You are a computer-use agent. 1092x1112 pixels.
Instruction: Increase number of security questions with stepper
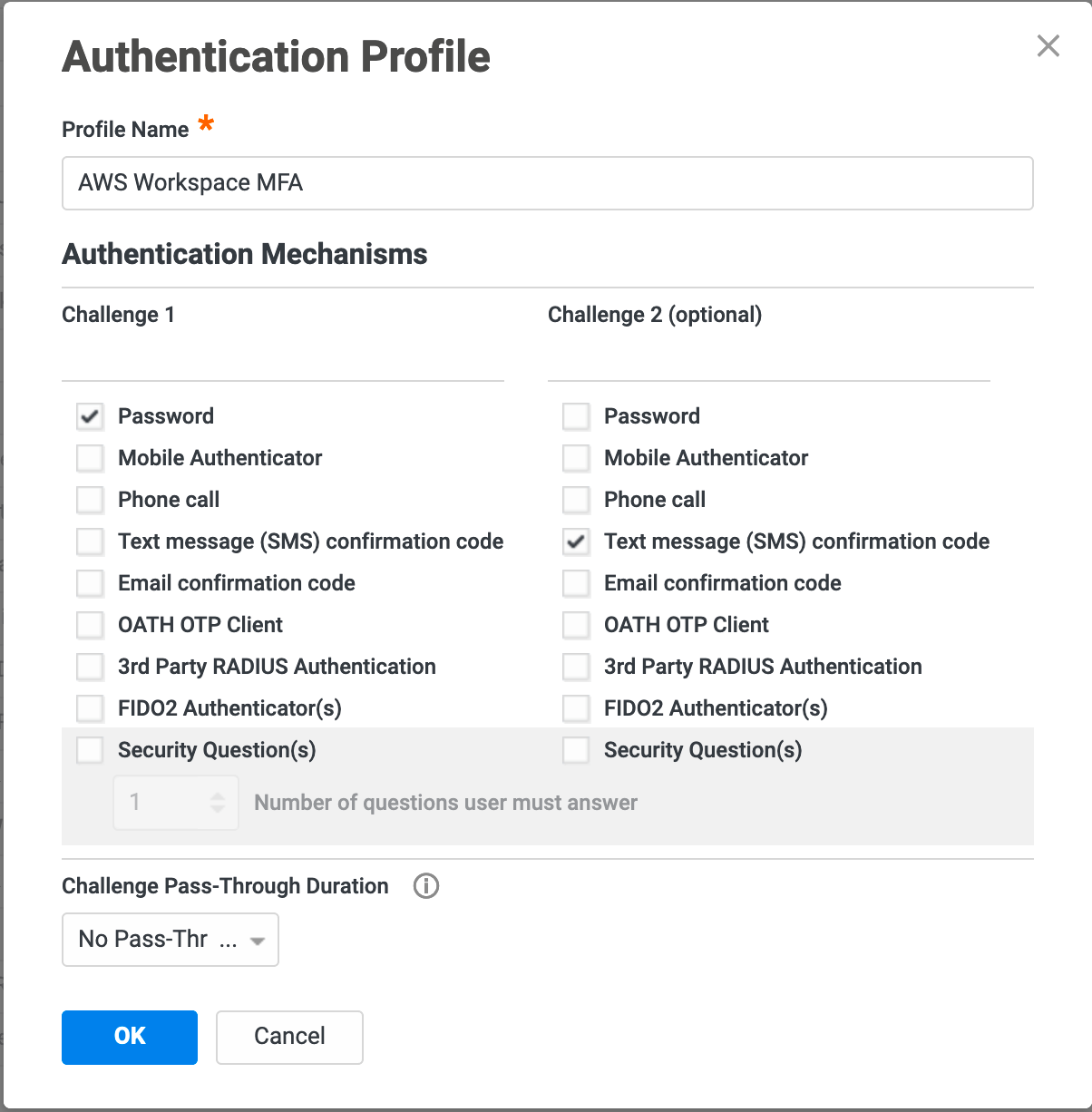tap(218, 795)
